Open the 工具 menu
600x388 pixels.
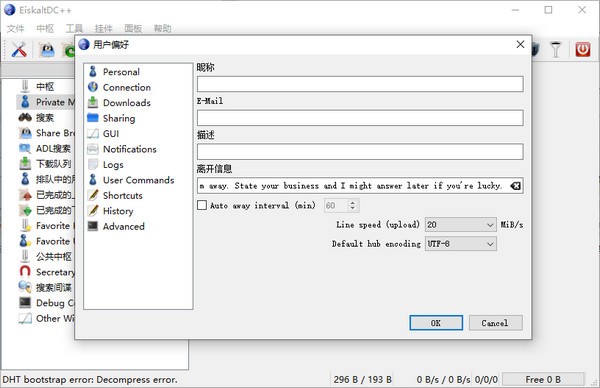[x=74, y=28]
